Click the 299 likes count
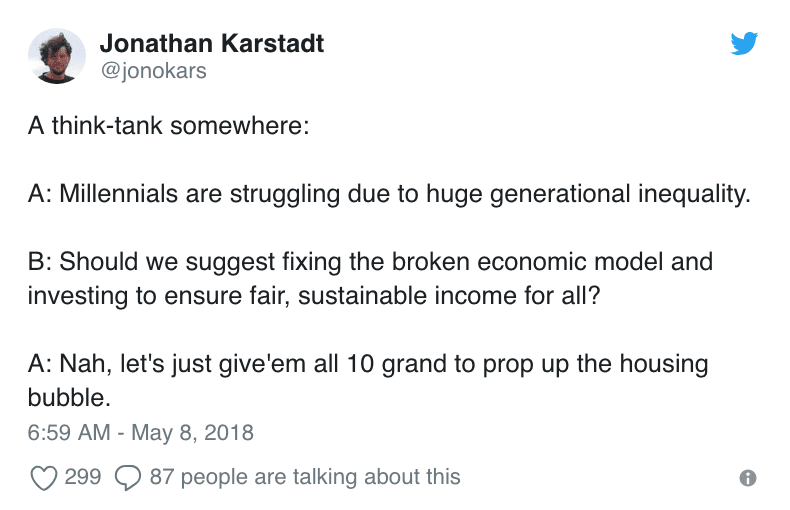The image size is (790, 510). (x=83, y=477)
